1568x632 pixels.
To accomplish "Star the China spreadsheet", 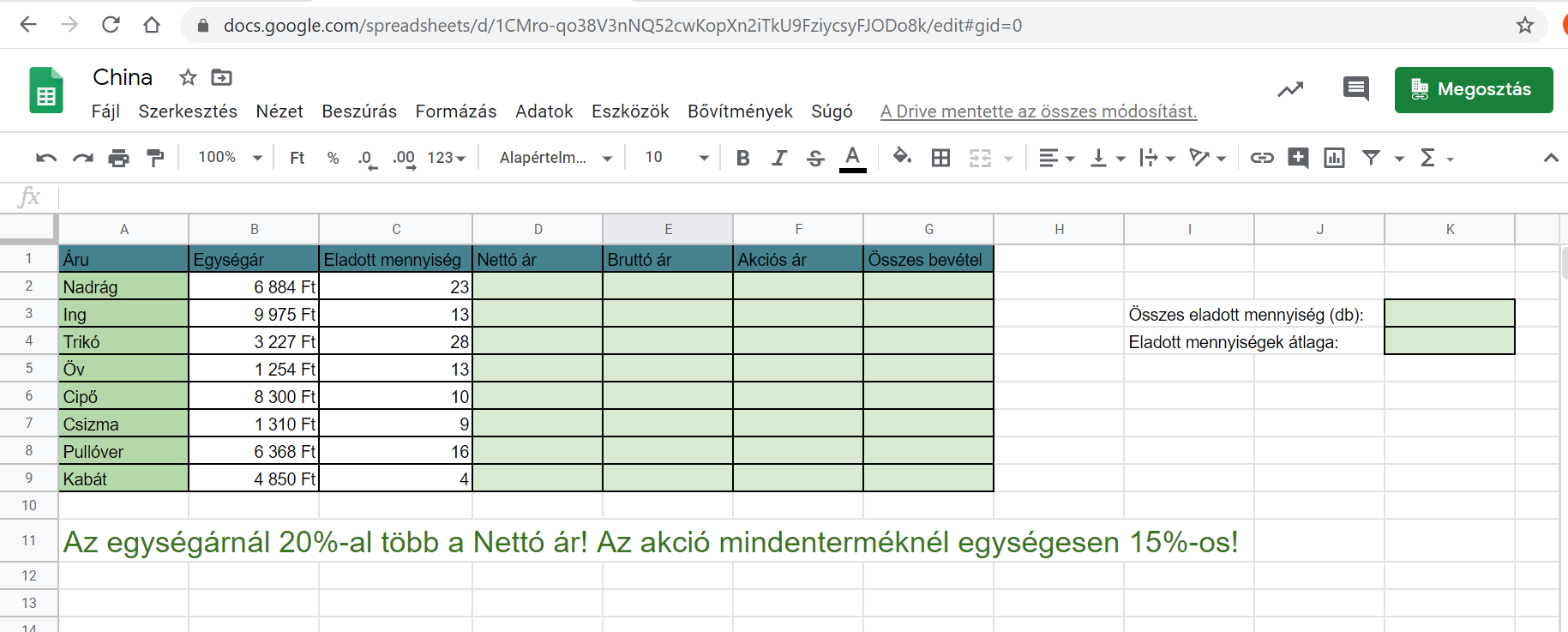I will [x=188, y=78].
